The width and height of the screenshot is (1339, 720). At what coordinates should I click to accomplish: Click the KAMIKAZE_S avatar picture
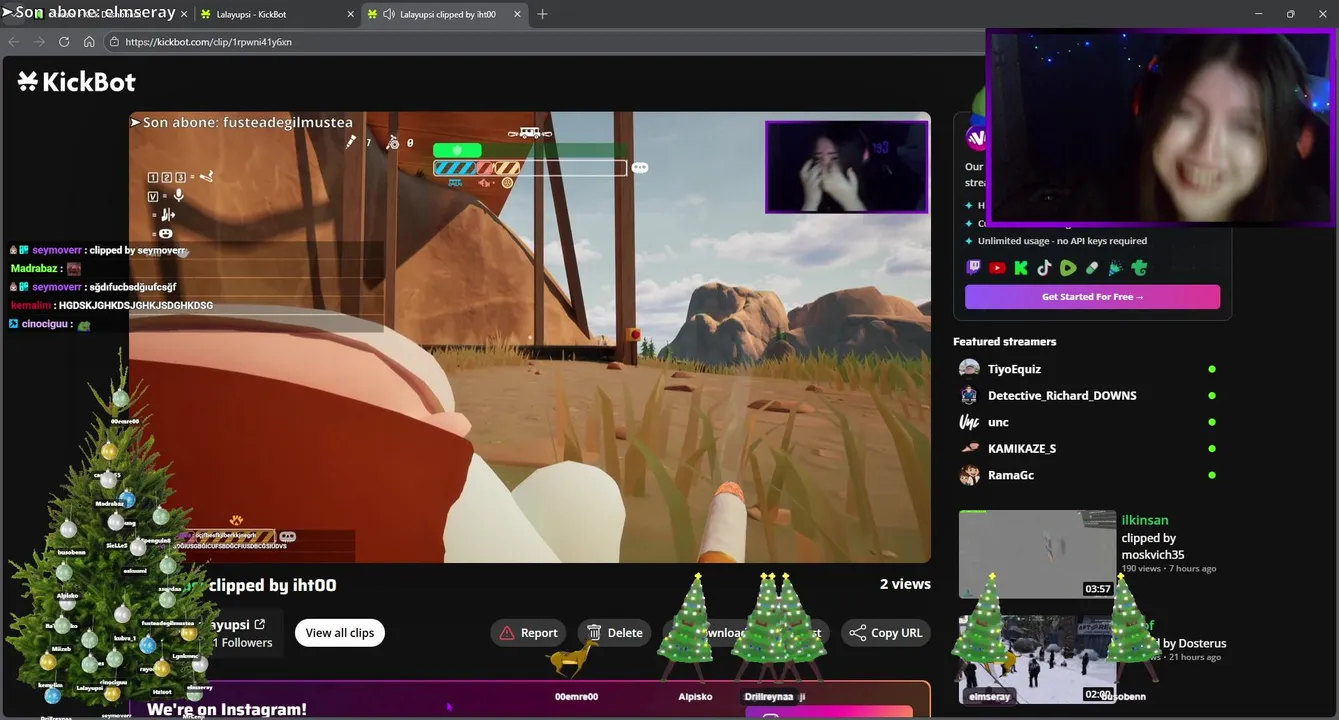coord(969,448)
